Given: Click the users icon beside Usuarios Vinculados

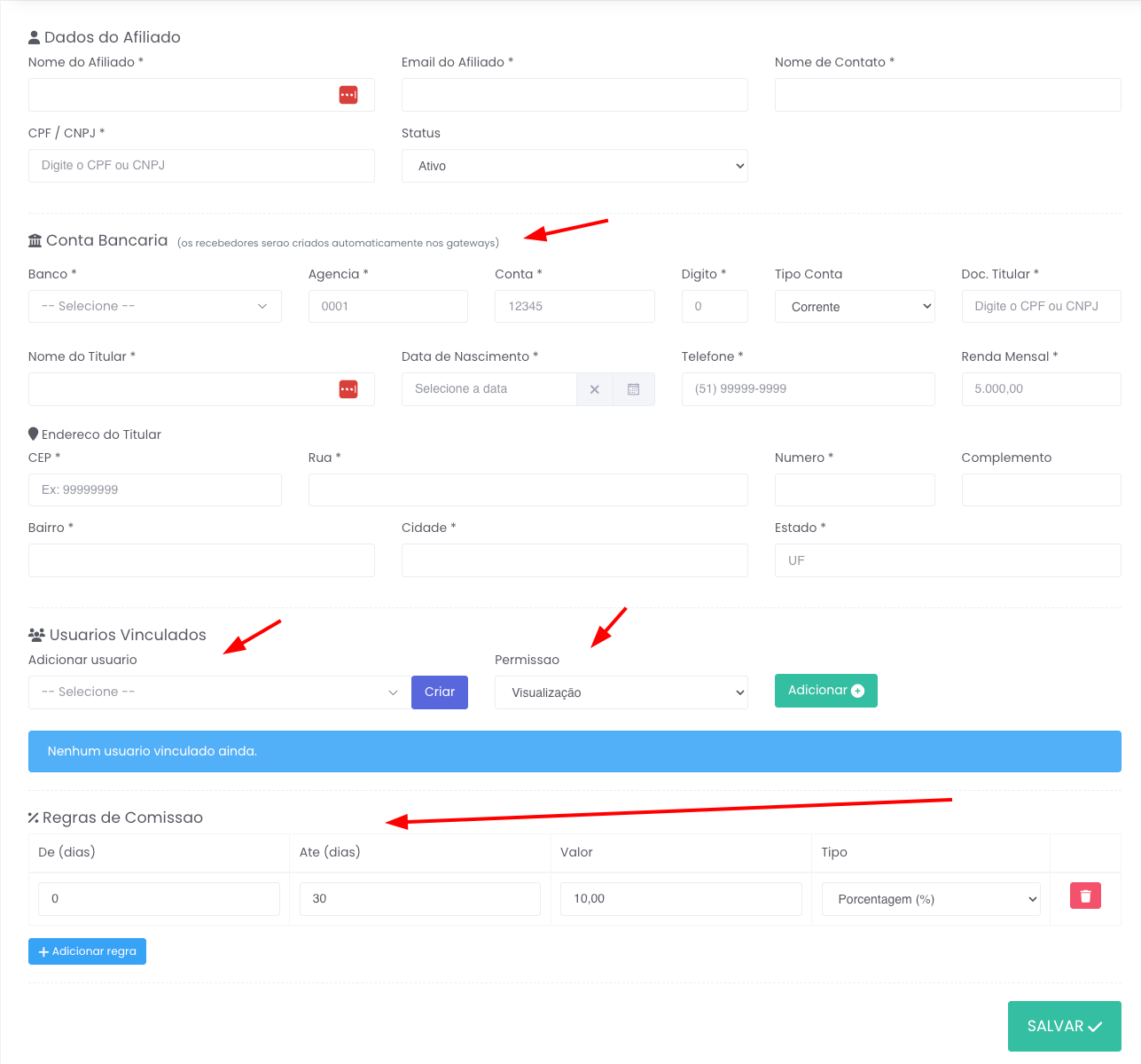Looking at the screenshot, I should (x=36, y=635).
